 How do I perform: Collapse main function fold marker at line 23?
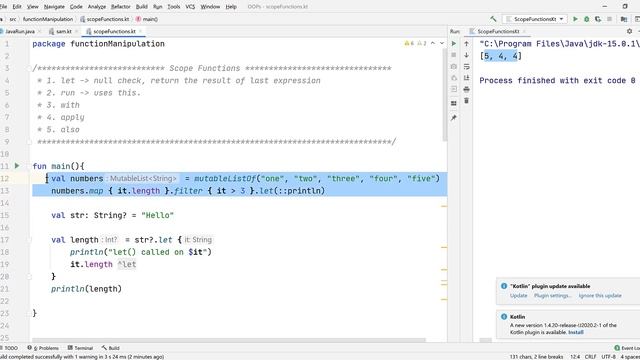29,313
